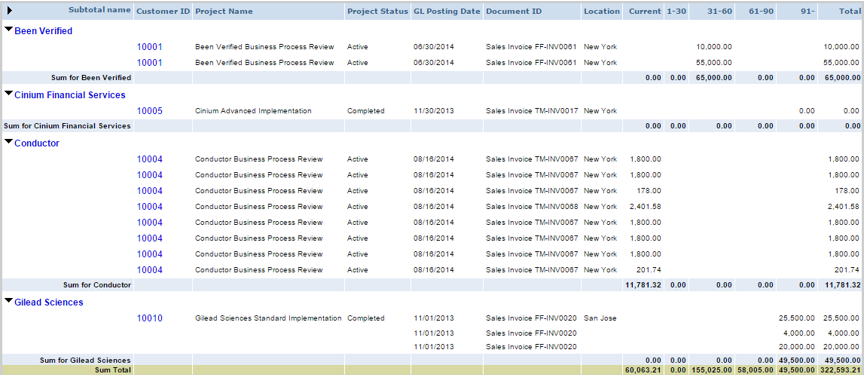Open the Cinium Financial Services link
This screenshot has height=375, width=867.
click(70, 95)
